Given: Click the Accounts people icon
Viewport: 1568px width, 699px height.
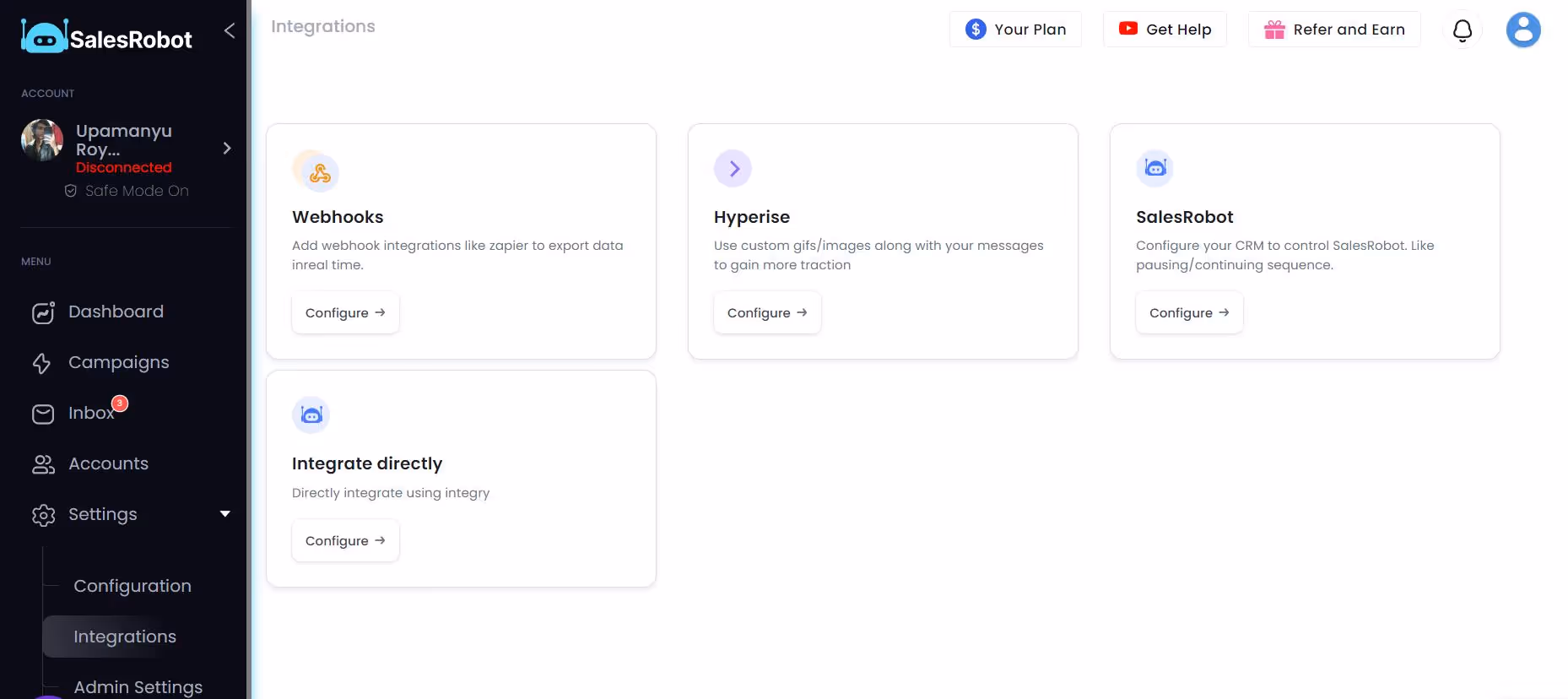Looking at the screenshot, I should [43, 464].
